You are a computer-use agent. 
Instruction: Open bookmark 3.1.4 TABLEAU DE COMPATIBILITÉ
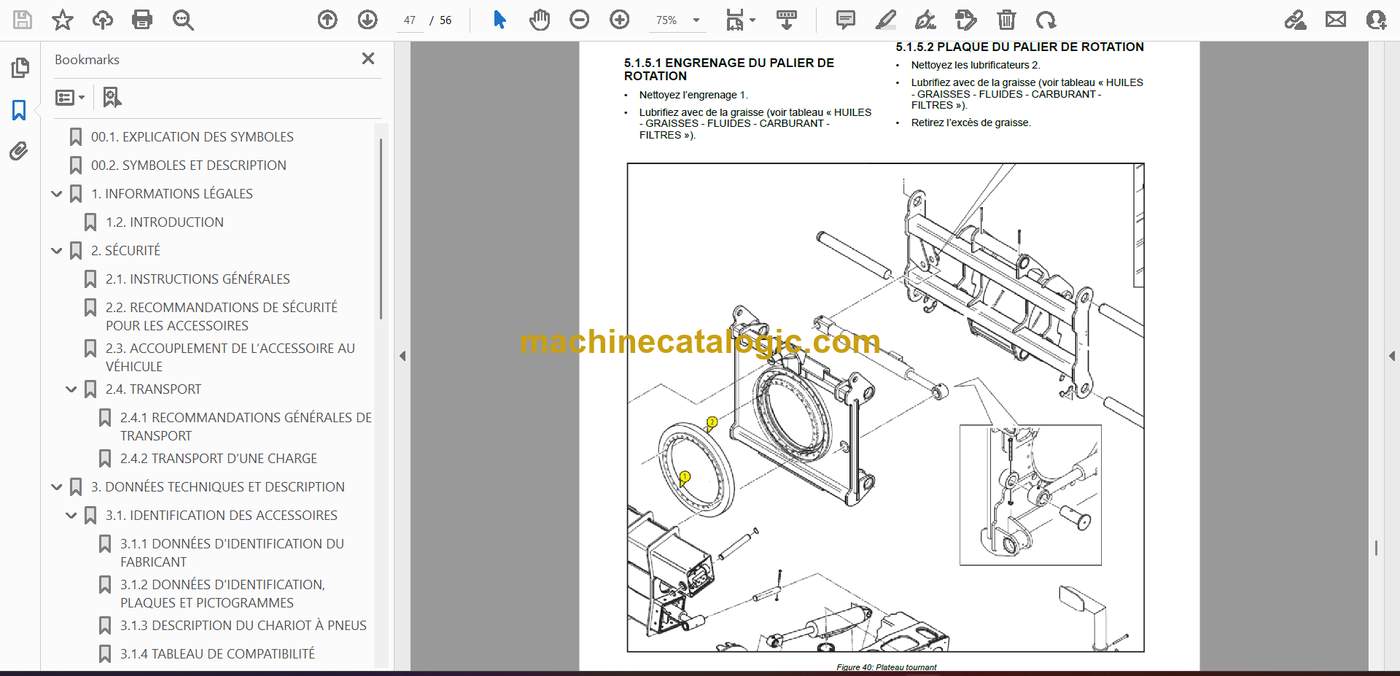(217, 654)
